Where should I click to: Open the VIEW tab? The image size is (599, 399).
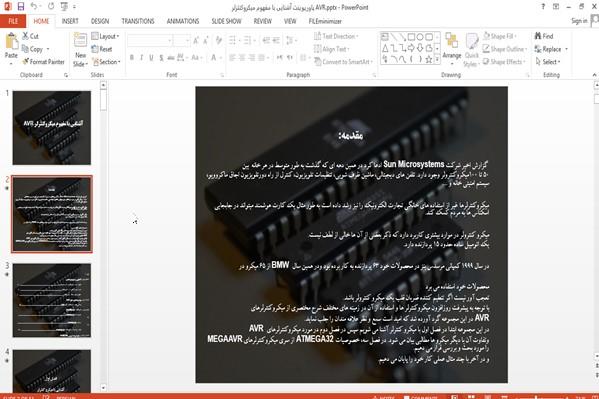[290, 21]
